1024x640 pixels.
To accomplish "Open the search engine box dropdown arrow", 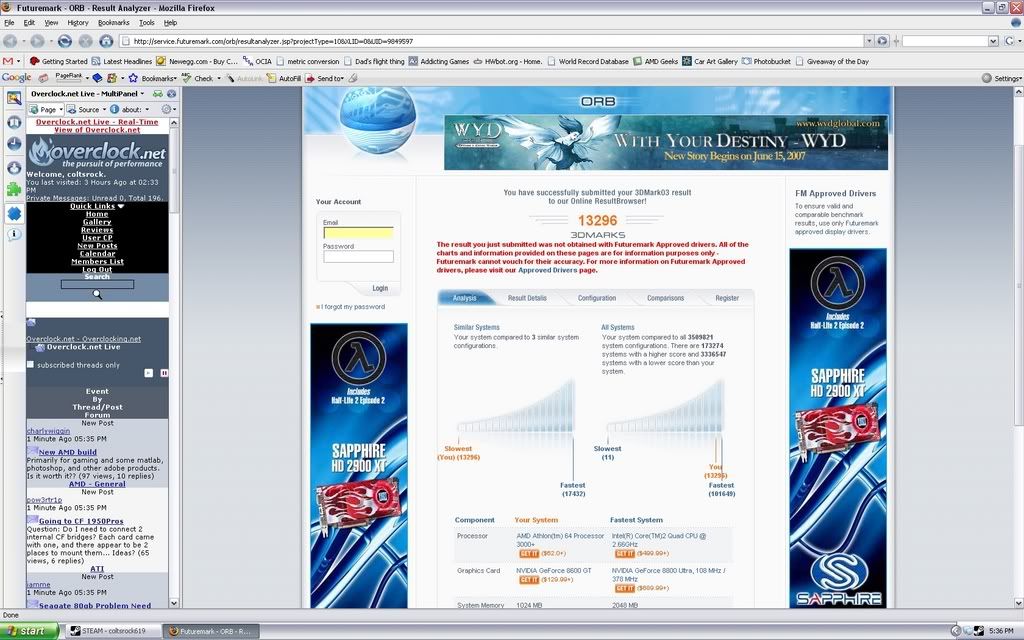I will point(993,40).
